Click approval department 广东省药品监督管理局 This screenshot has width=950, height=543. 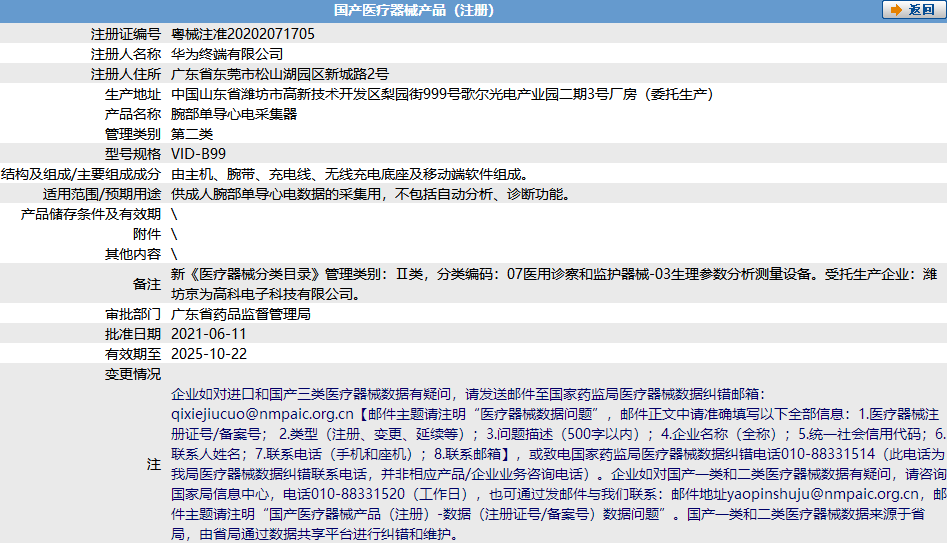[241, 313]
